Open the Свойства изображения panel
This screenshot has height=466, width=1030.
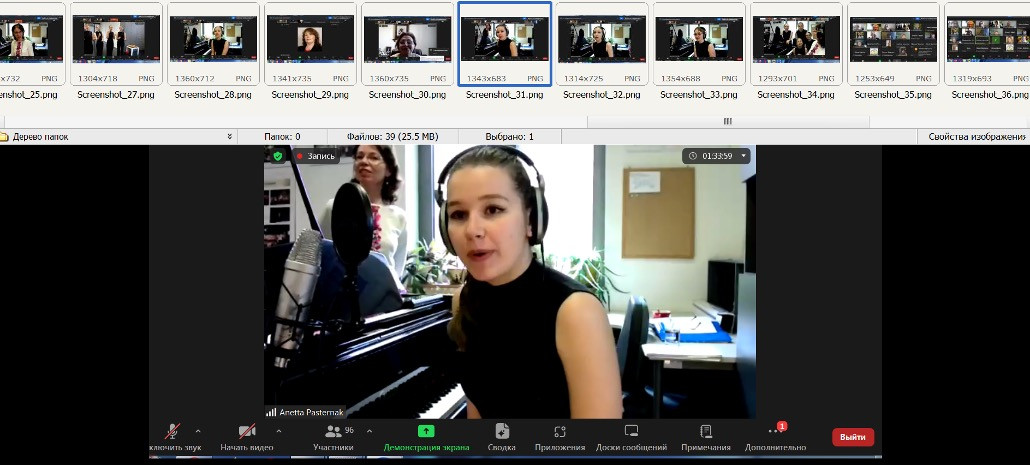(x=976, y=137)
